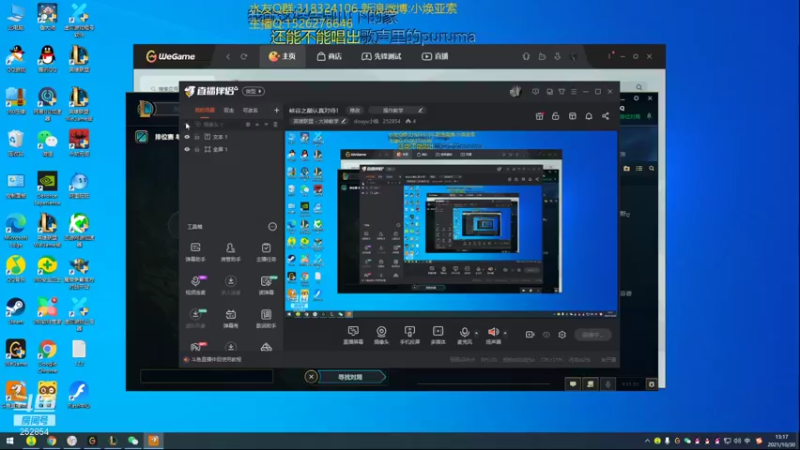800x450 pixels.
Task: Click the Chrome icon on the taskbar
Action: pyautogui.click(x=52, y=441)
